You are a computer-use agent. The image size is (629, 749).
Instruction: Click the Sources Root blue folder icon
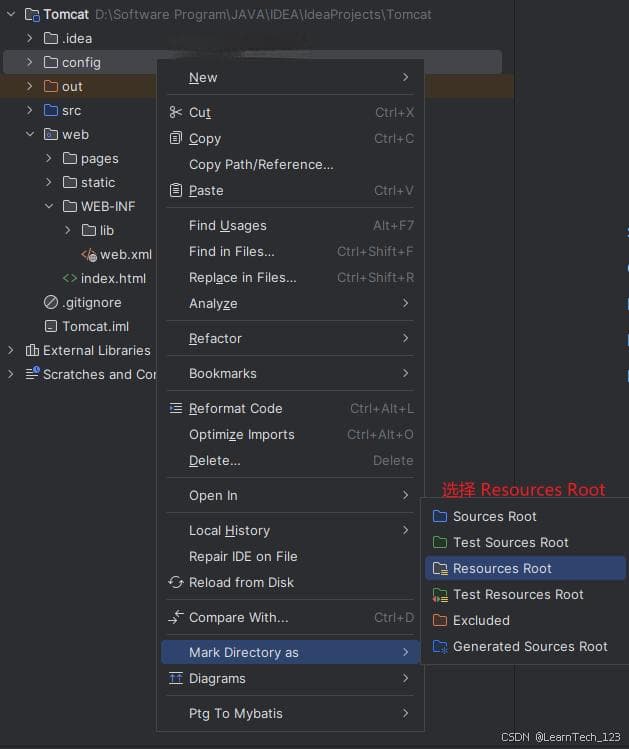[x=439, y=516]
